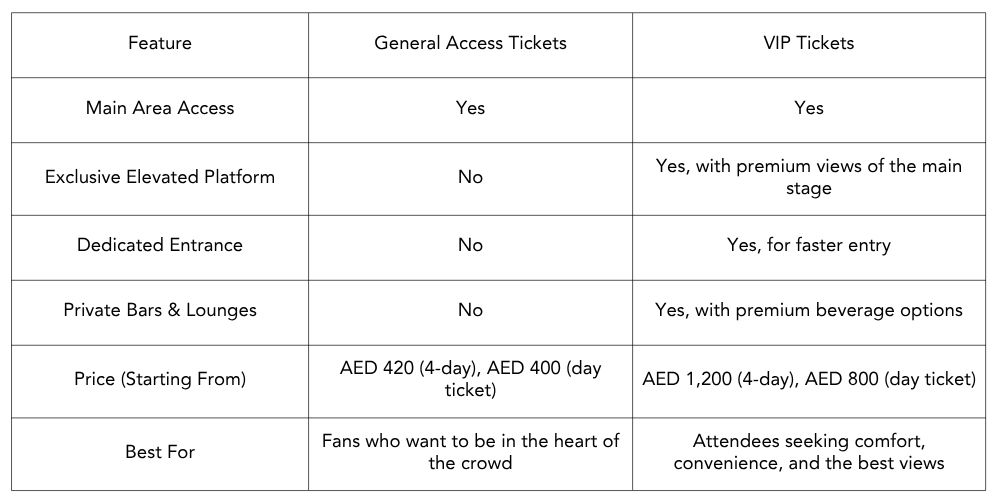Screen dimensions: 1000x500
Task: Click the Main Area Access row label
Action: coord(160,108)
